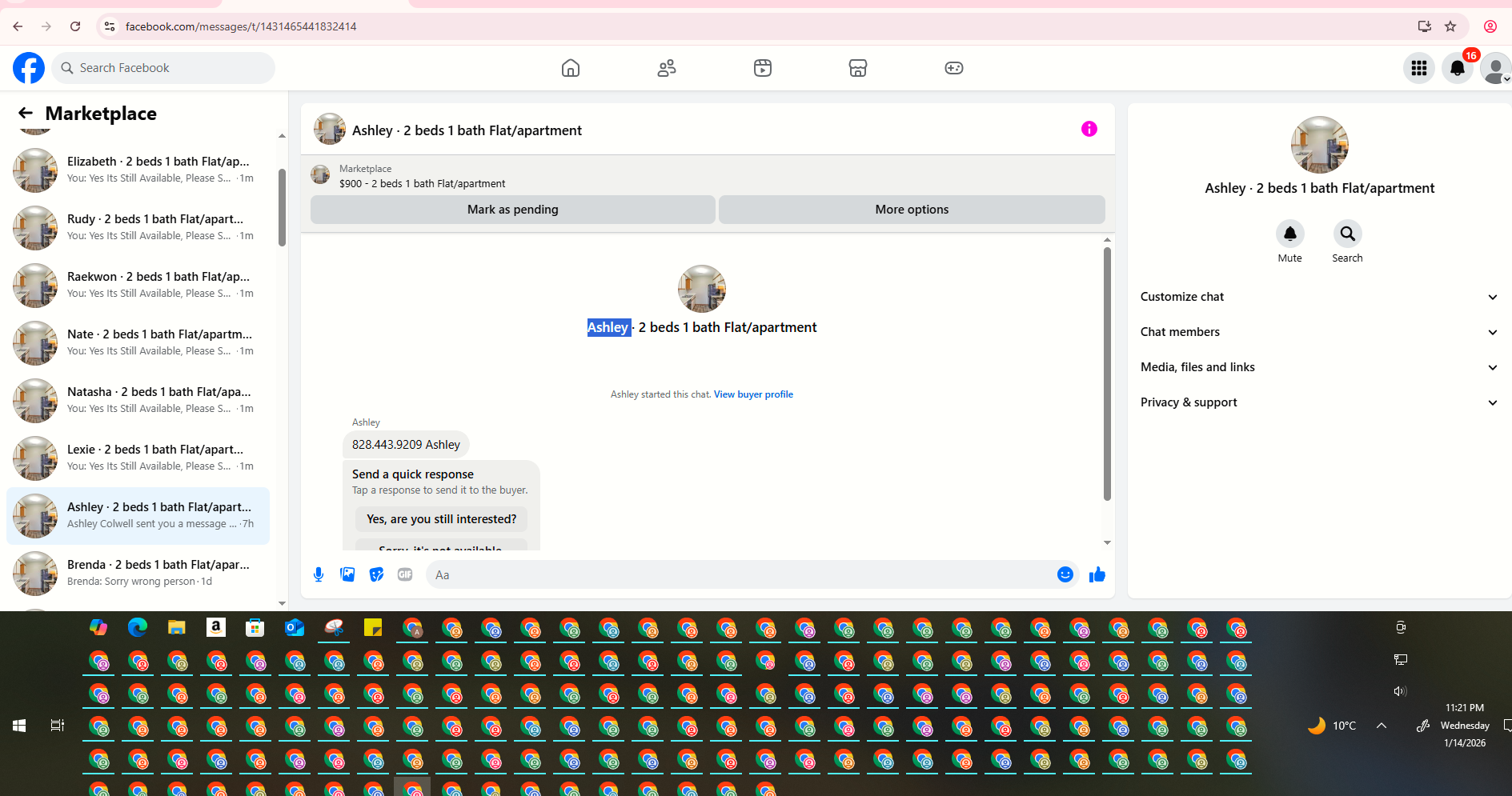Open the notifications bell with 16 badge
The image size is (1512, 796).
point(1458,68)
